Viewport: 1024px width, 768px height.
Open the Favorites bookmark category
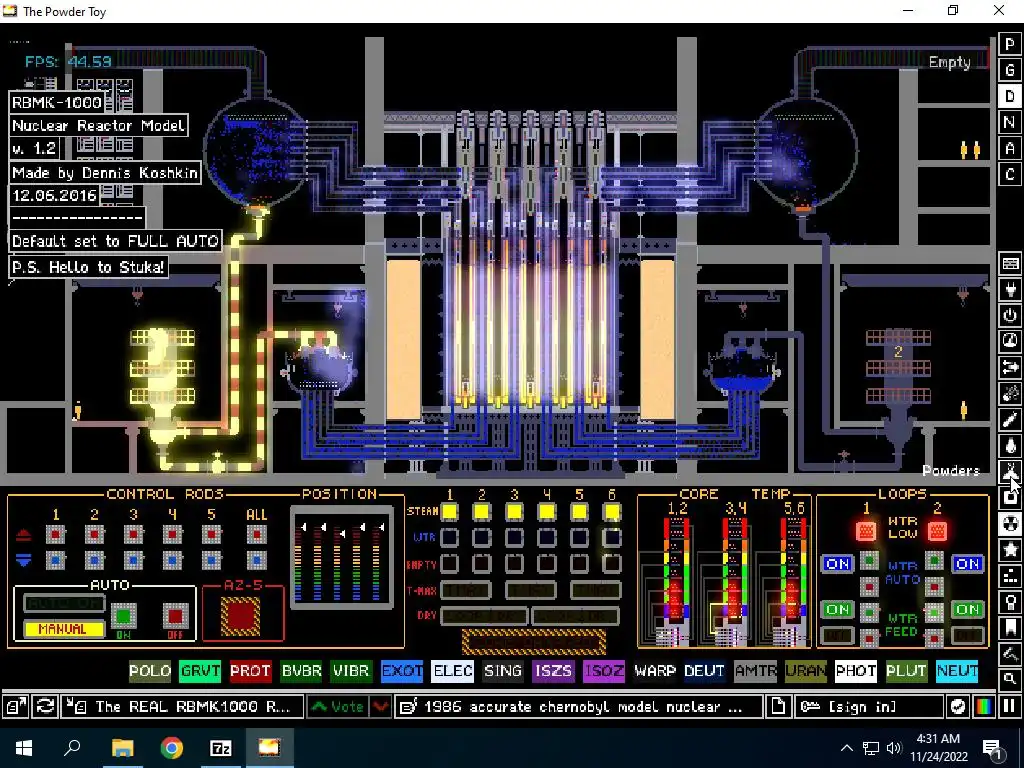click(x=1010, y=628)
